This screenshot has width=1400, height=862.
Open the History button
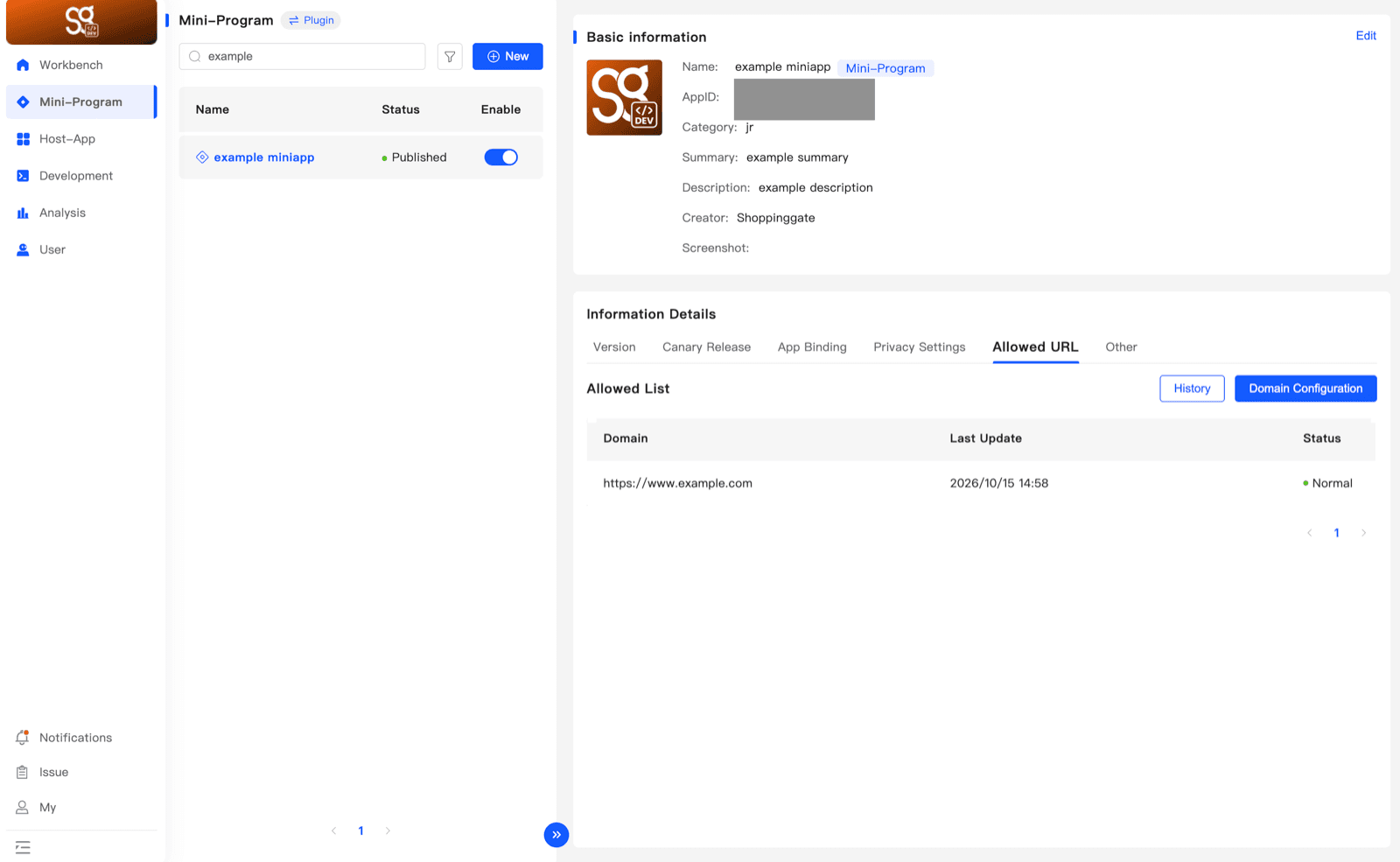pyautogui.click(x=1192, y=389)
